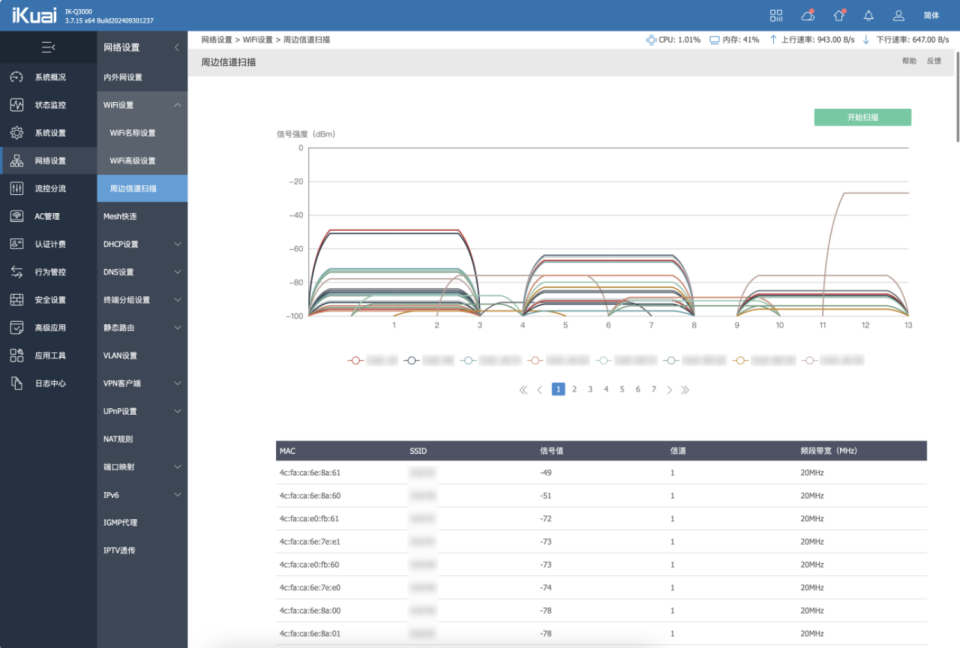Toggle the second dark-blue legend series

(x=411, y=359)
